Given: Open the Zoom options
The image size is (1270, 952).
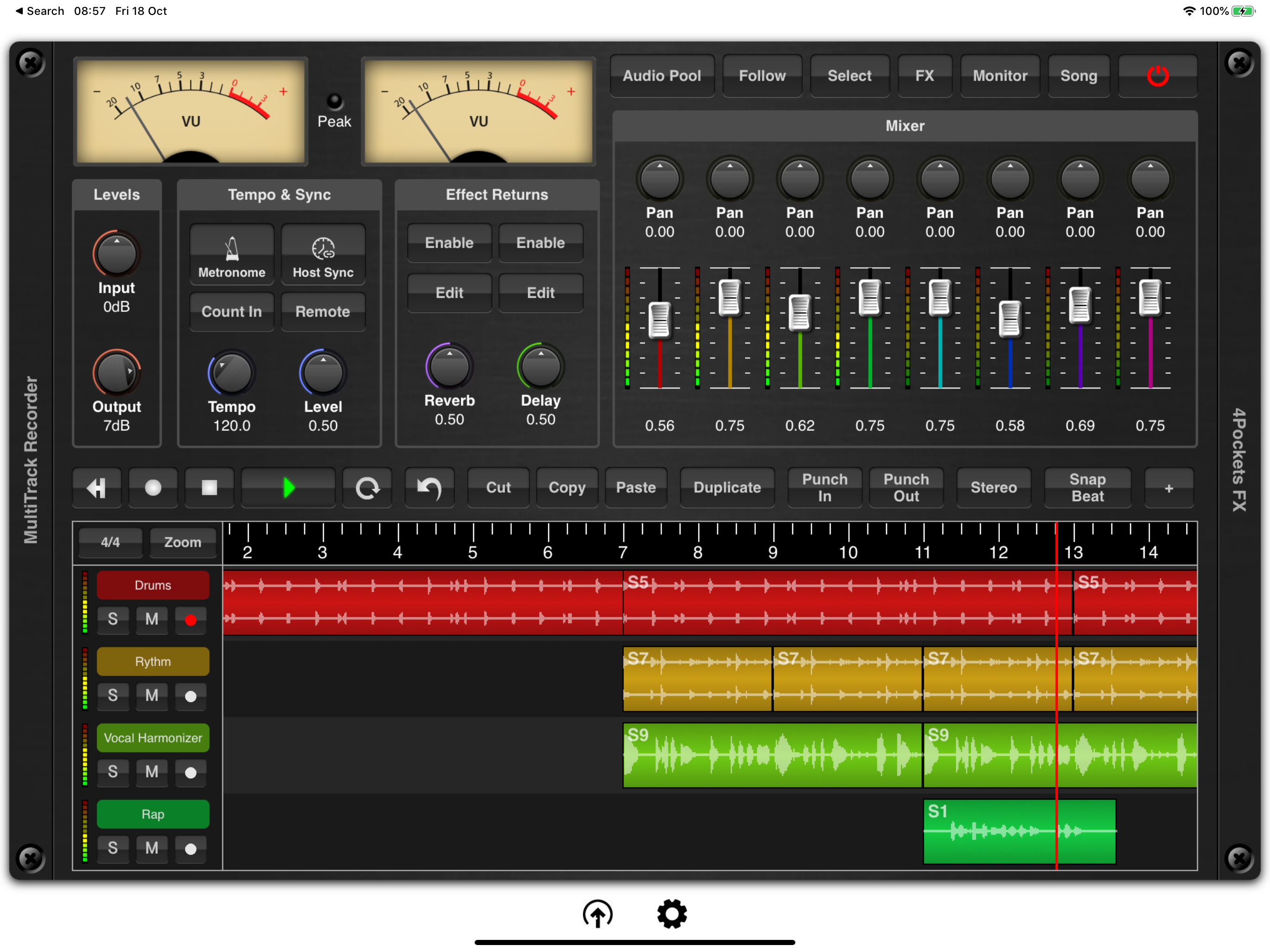Looking at the screenshot, I should coord(183,542).
